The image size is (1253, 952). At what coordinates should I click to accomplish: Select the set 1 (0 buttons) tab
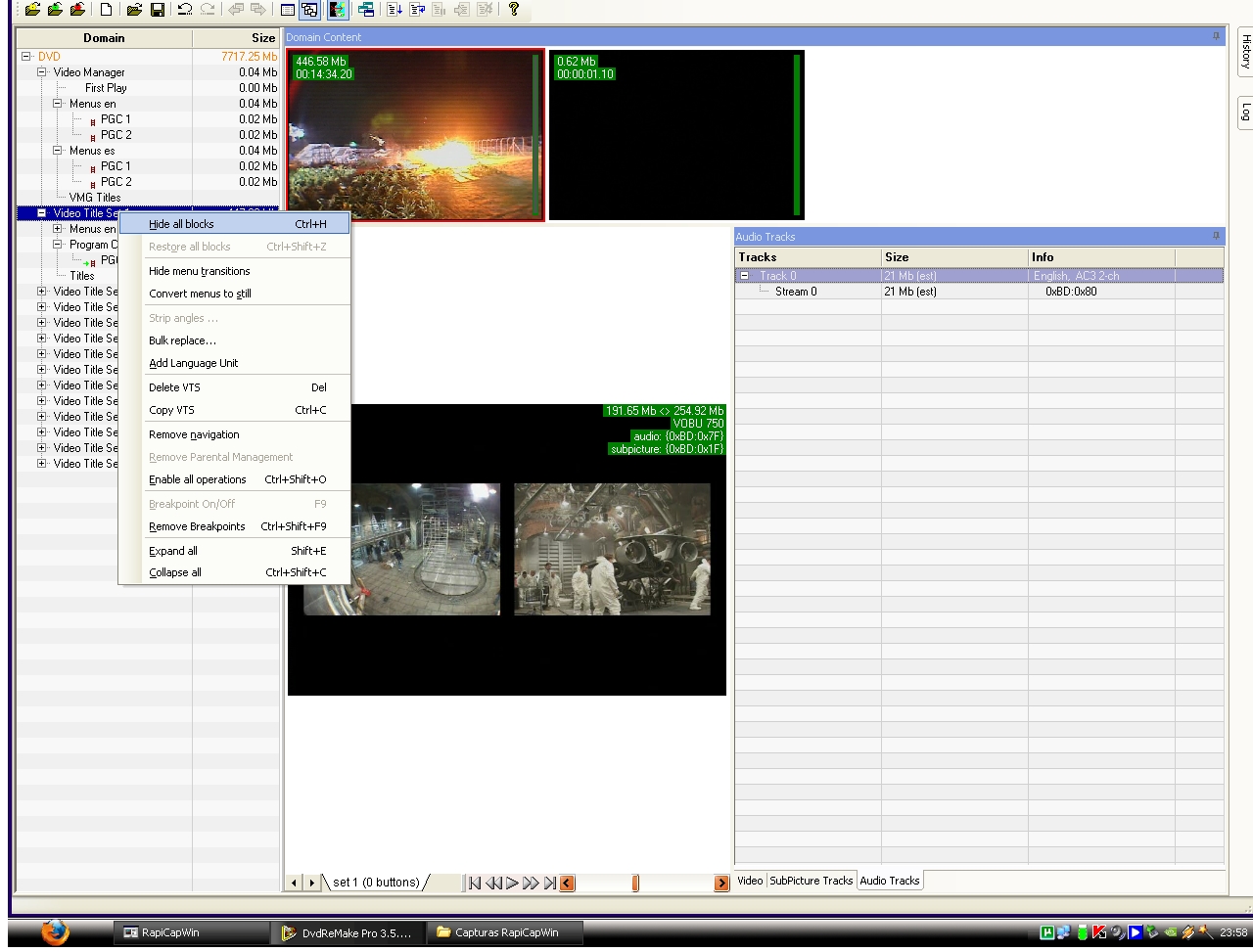376,883
